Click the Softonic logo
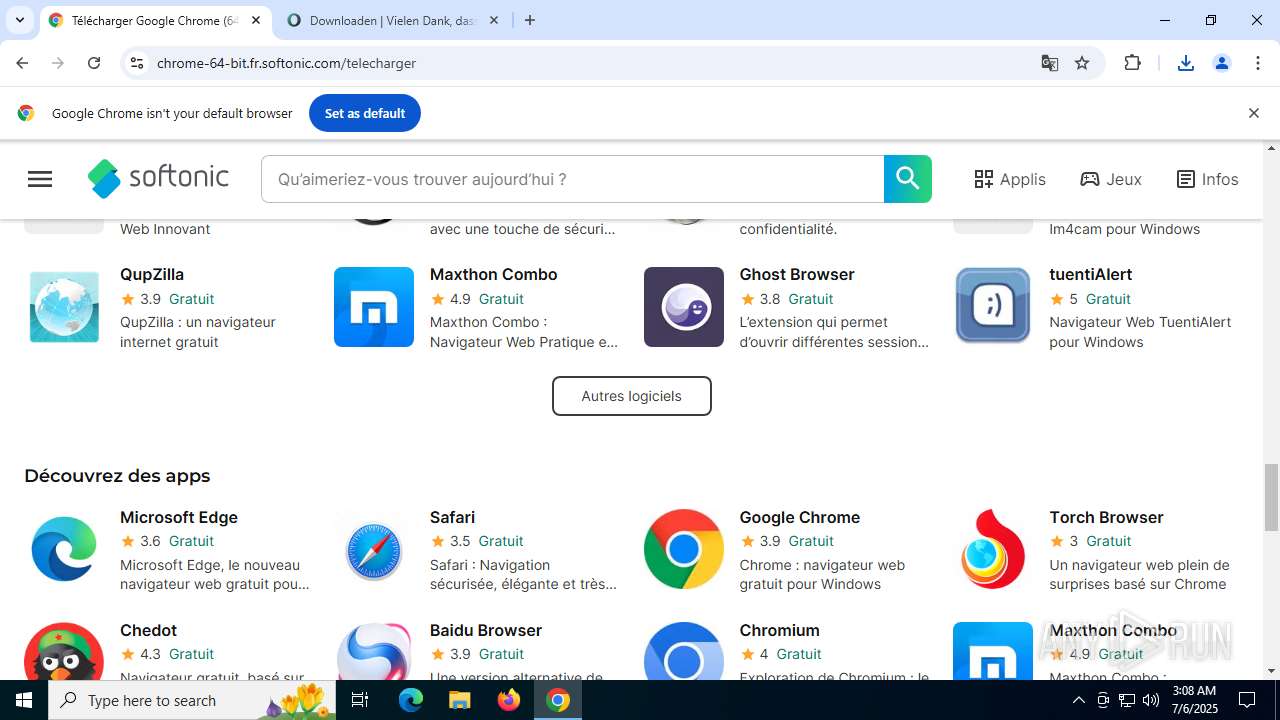Image resolution: width=1280 pixels, height=720 pixels. click(158, 179)
